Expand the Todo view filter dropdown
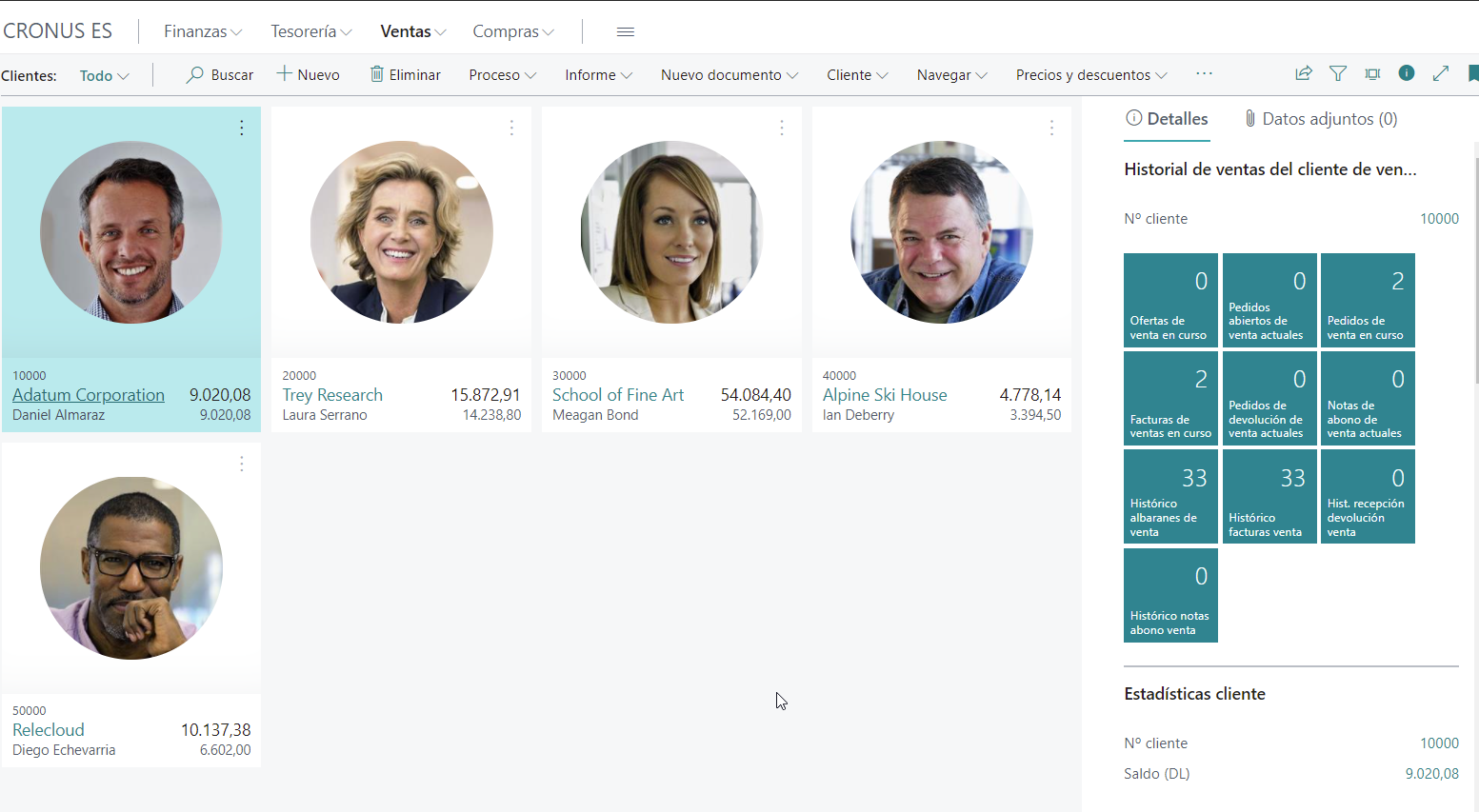The width and height of the screenshot is (1479, 812). pos(105,75)
